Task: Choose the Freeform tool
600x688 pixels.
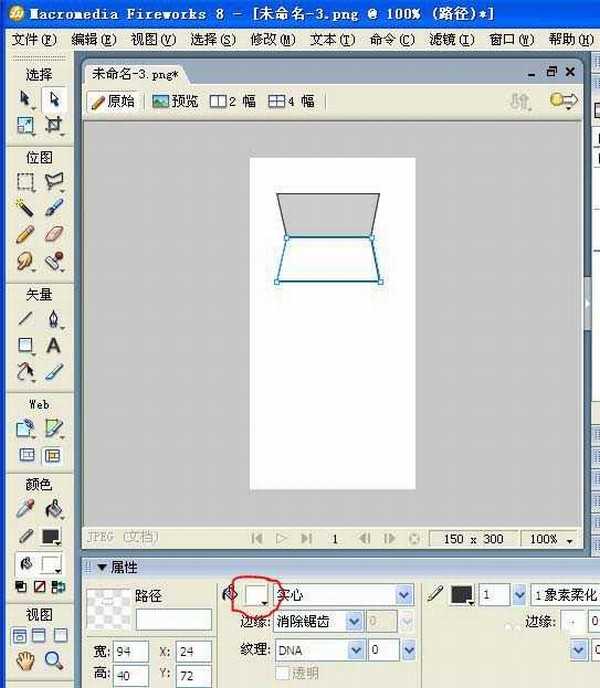Action: click(x=25, y=372)
